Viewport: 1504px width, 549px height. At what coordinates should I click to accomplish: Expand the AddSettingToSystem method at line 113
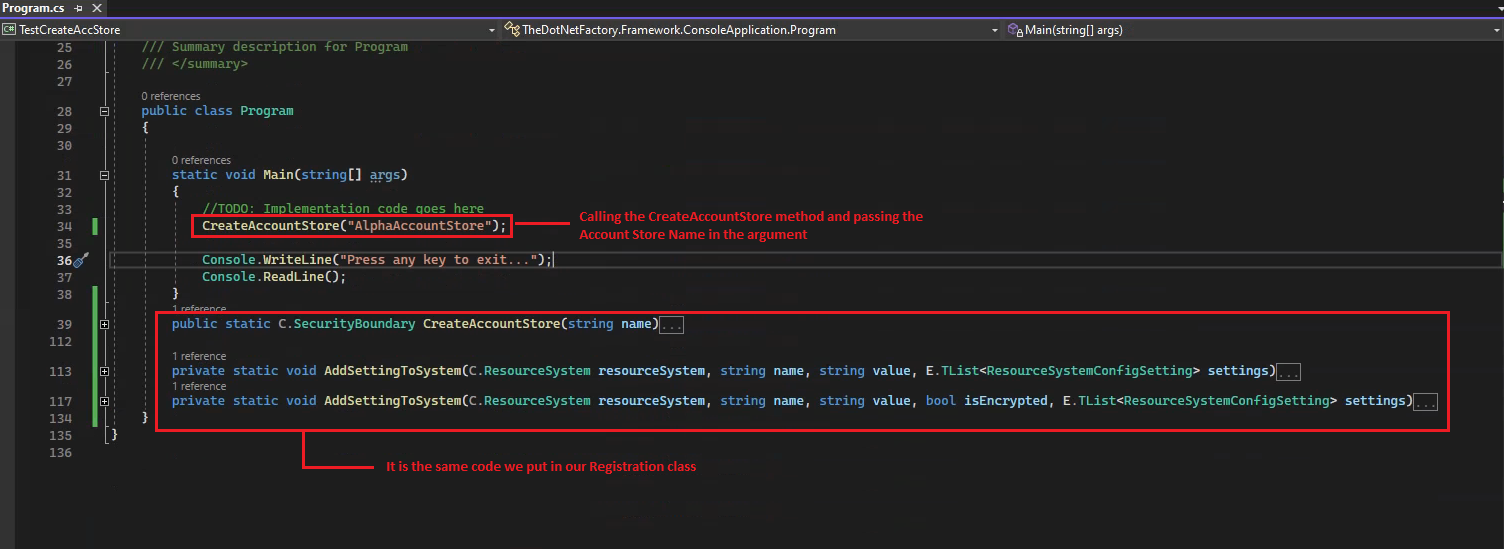click(104, 371)
